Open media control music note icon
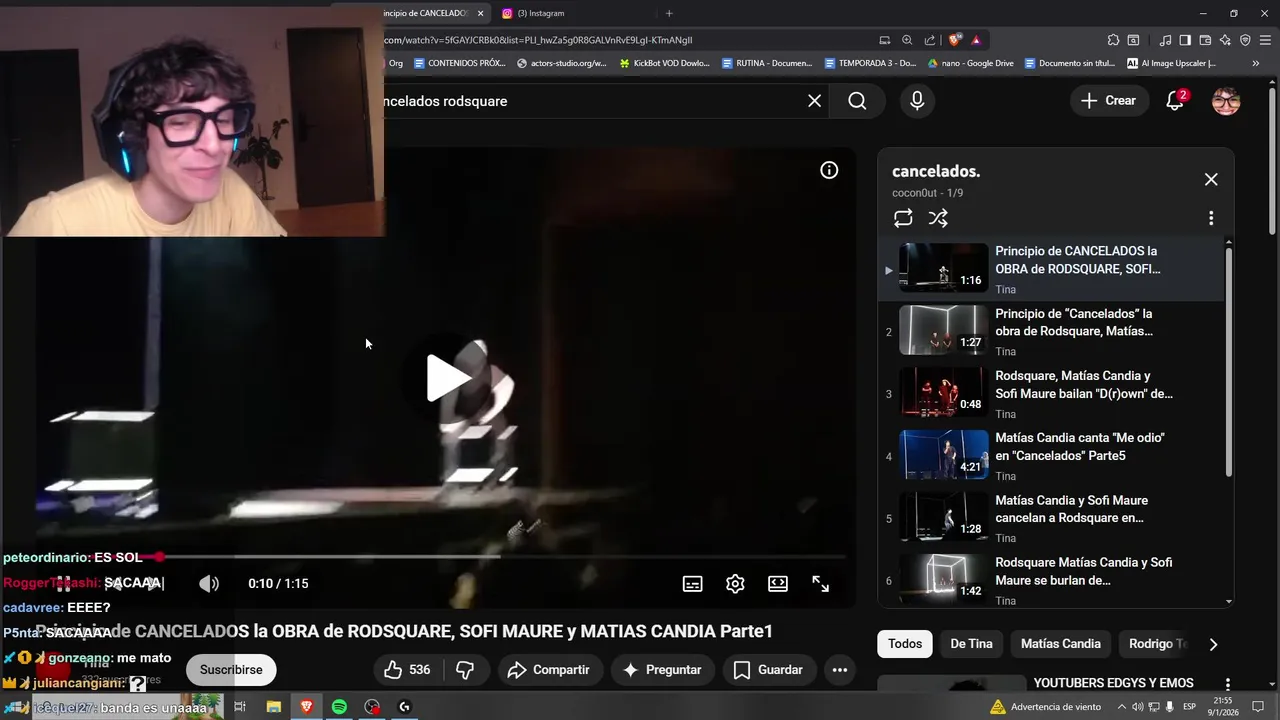This screenshot has height=720, width=1280. point(1165,40)
